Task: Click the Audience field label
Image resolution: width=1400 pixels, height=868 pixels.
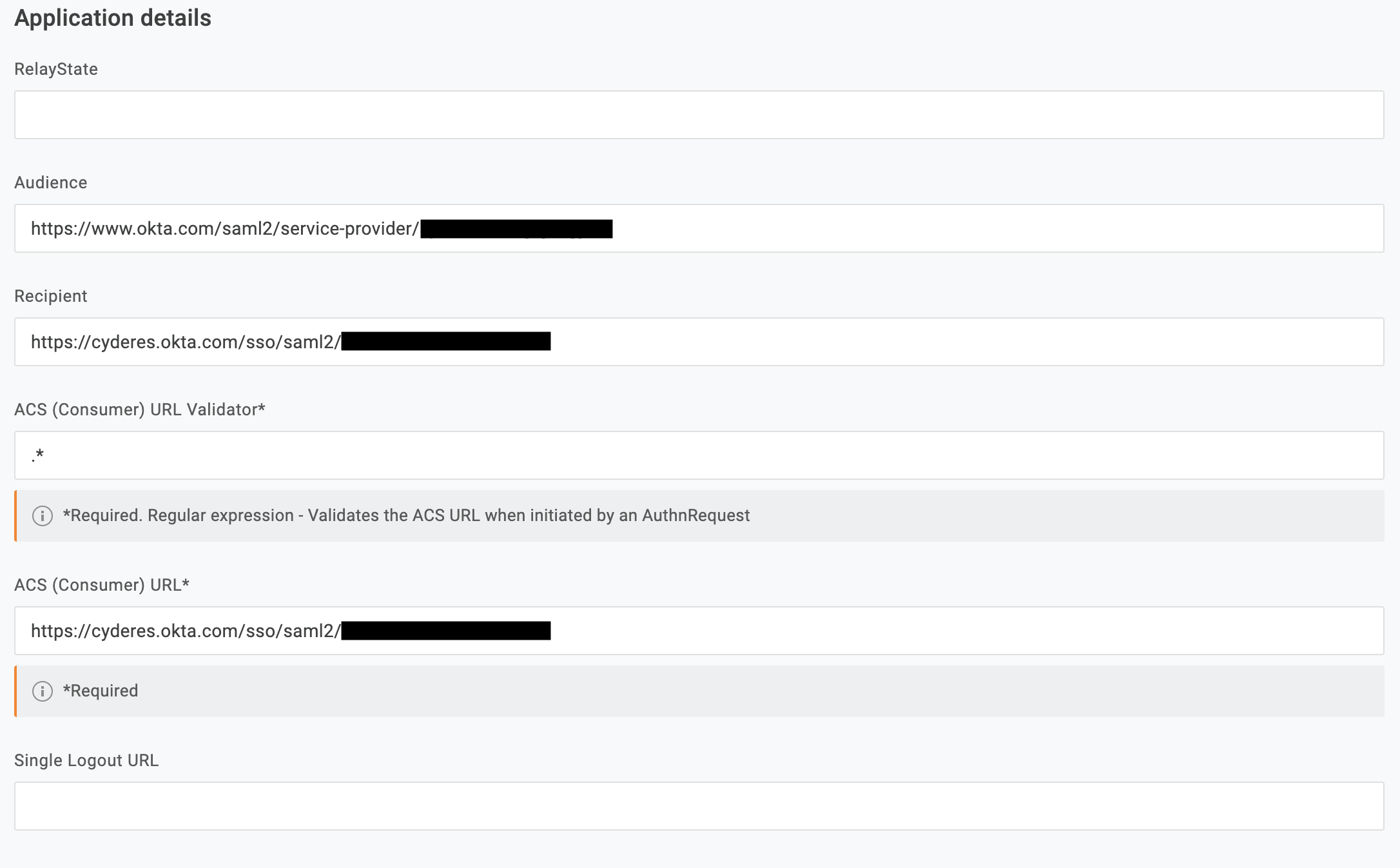Action: click(x=51, y=182)
